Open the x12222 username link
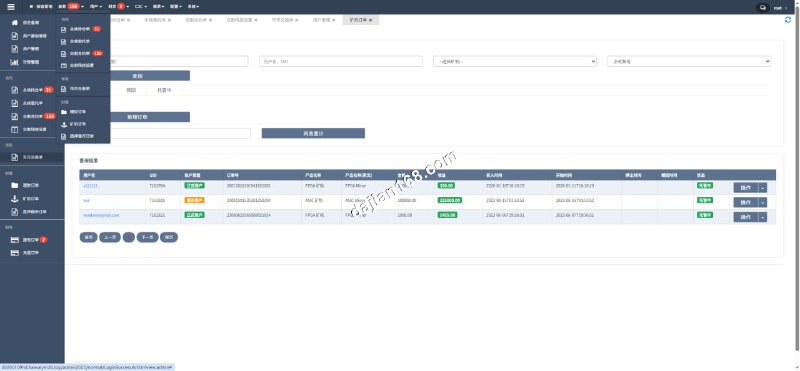The image size is (800, 371). [x=90, y=186]
